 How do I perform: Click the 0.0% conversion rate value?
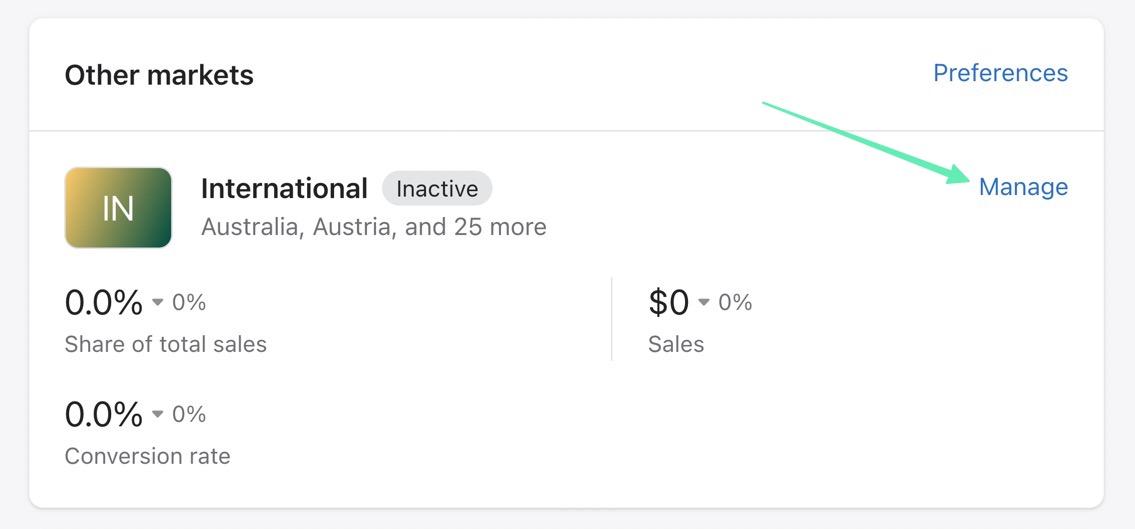point(103,413)
